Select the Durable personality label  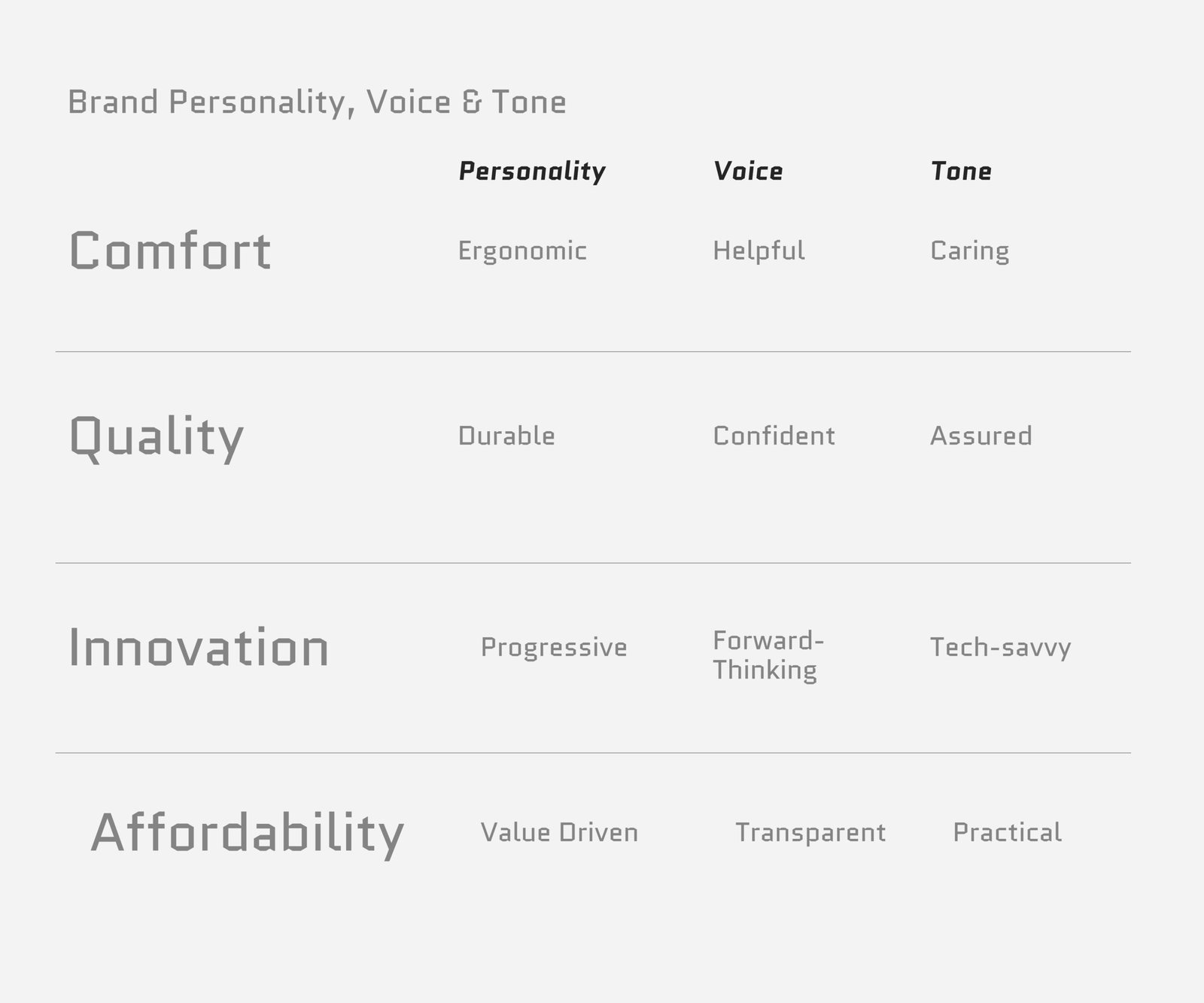click(506, 436)
